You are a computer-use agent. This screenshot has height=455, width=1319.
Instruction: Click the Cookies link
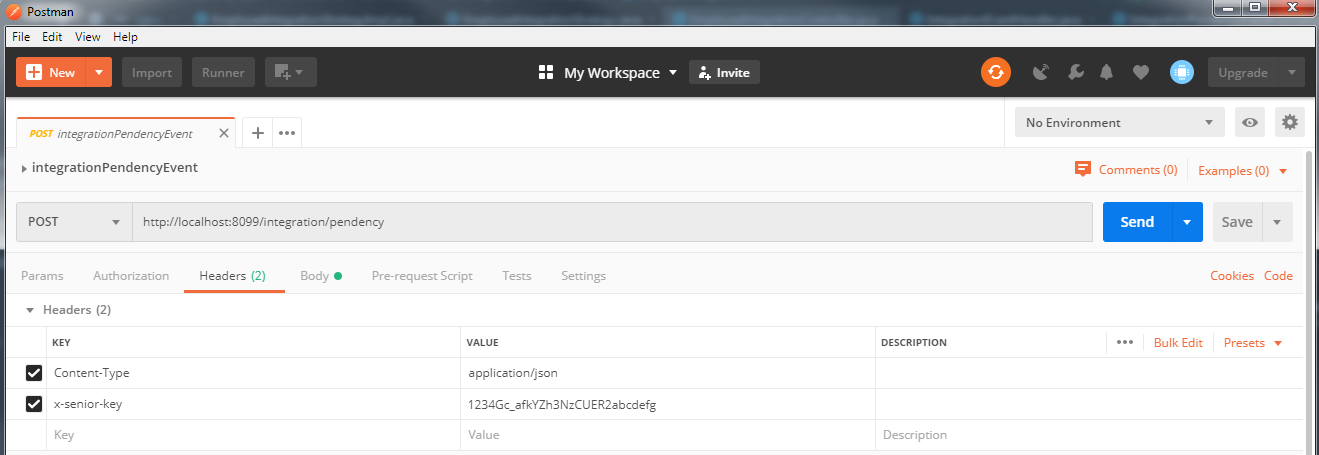(1231, 276)
